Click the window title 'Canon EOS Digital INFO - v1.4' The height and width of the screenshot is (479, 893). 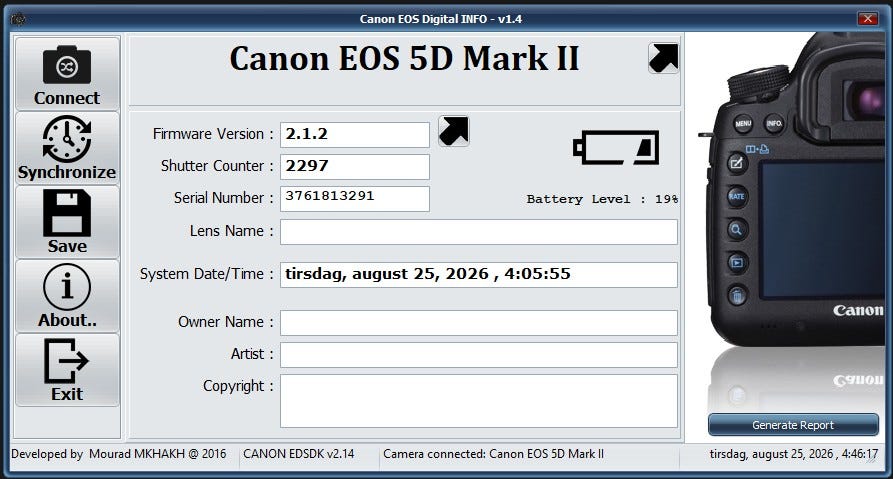[441, 19]
